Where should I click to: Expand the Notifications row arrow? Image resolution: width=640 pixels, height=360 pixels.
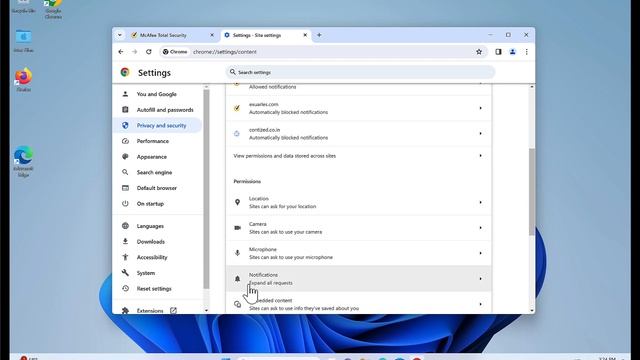pyautogui.click(x=480, y=279)
